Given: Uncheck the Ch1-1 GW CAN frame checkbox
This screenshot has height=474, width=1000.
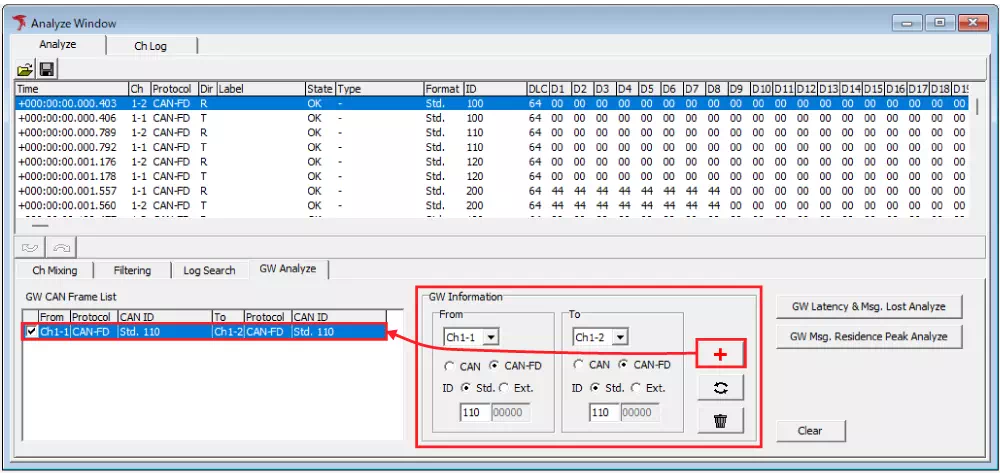Looking at the screenshot, I should click(31, 332).
